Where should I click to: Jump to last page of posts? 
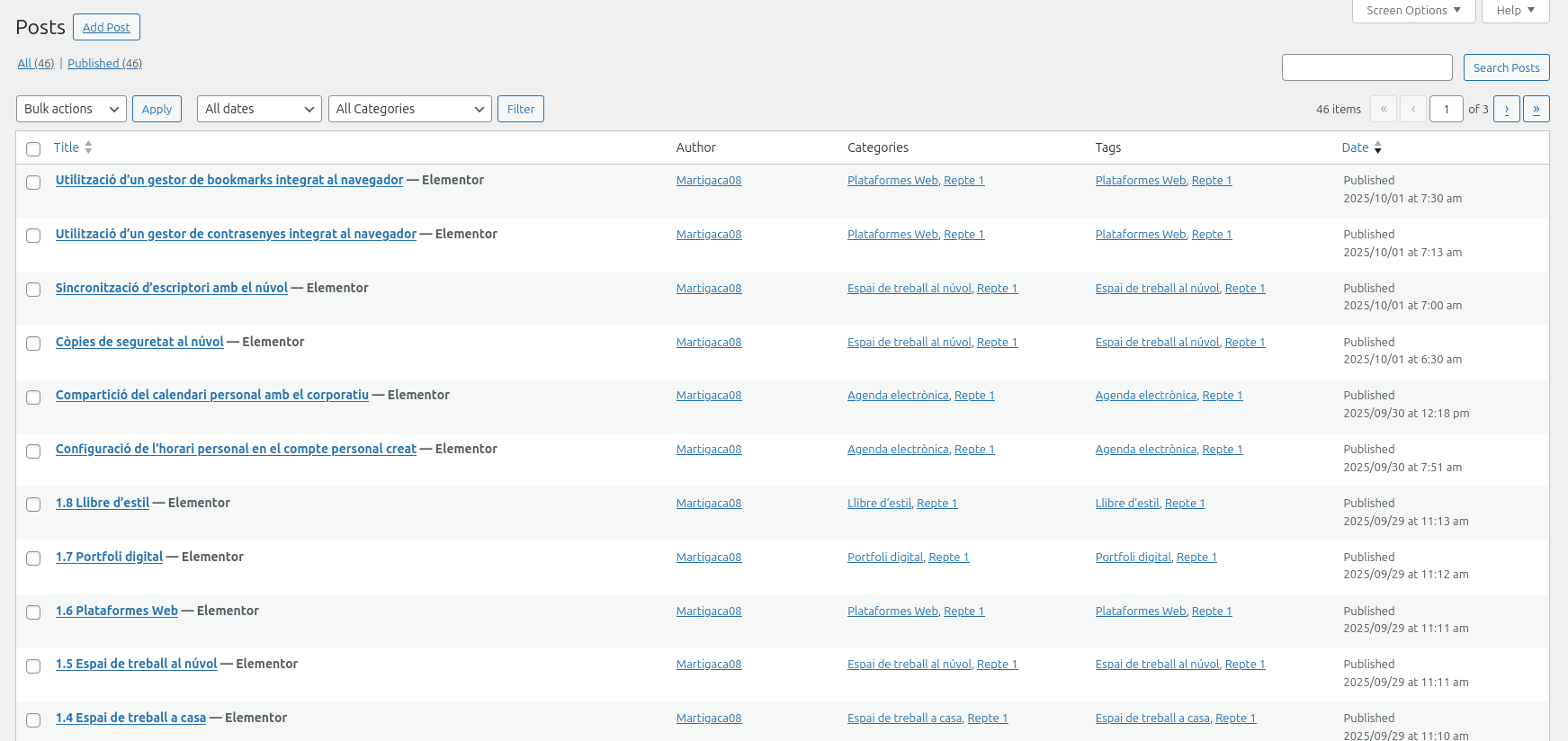point(1536,109)
